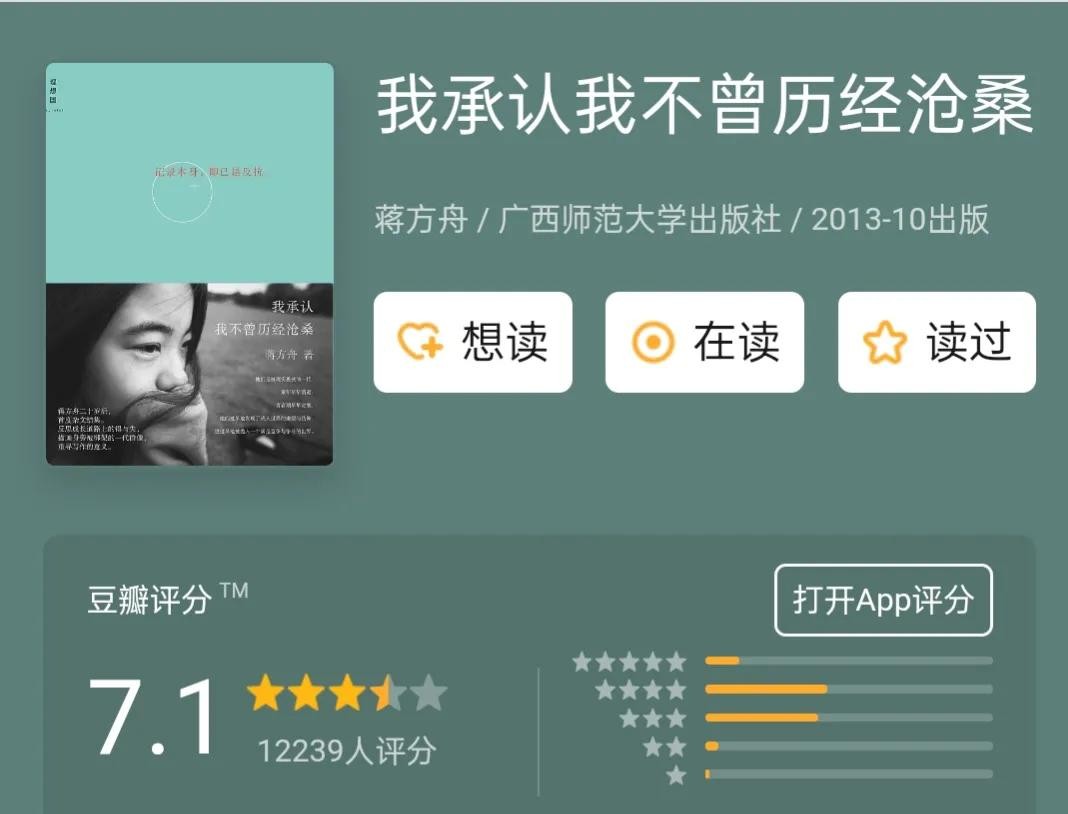The height and width of the screenshot is (814, 1068).
Task: Click the three-star distribution bar
Action: point(849,718)
